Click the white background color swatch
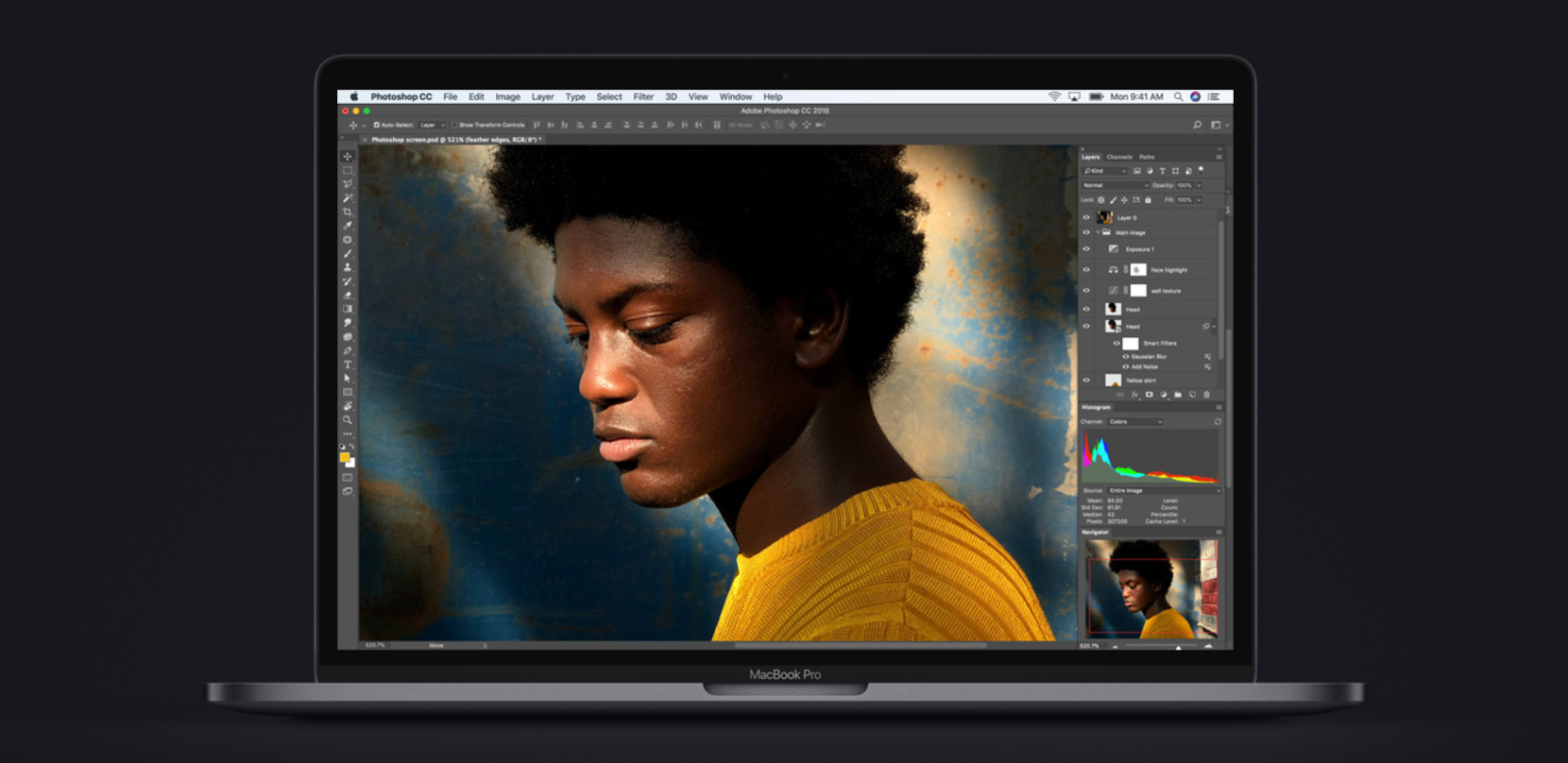 pos(351,463)
